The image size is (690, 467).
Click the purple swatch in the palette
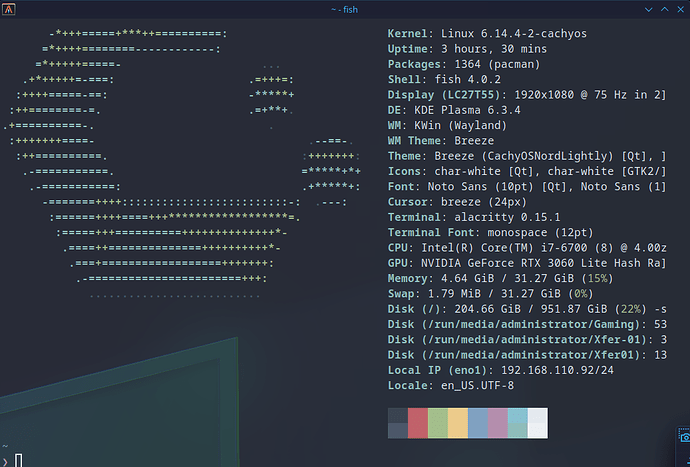(498, 423)
